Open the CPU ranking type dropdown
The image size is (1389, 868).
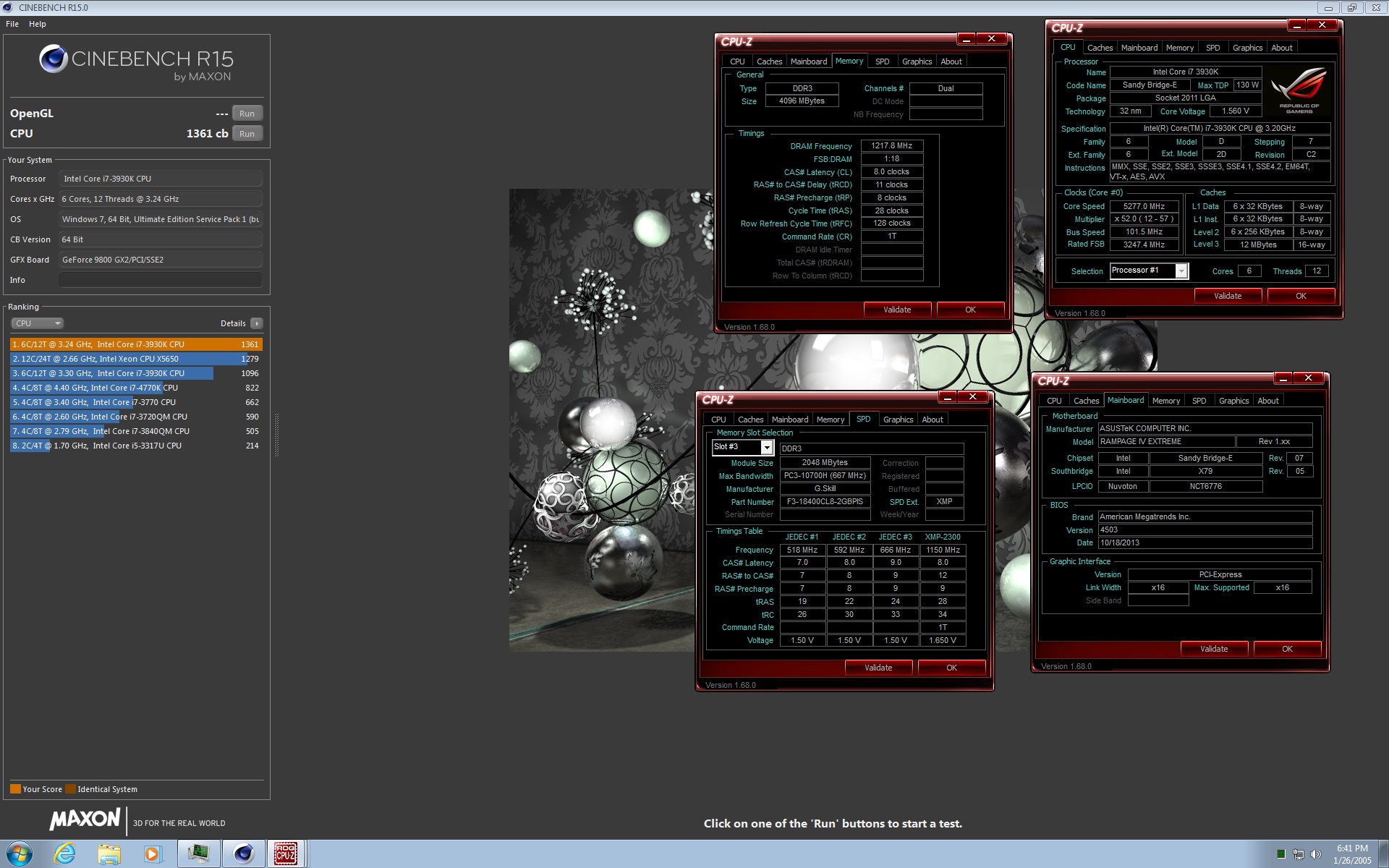[x=38, y=323]
